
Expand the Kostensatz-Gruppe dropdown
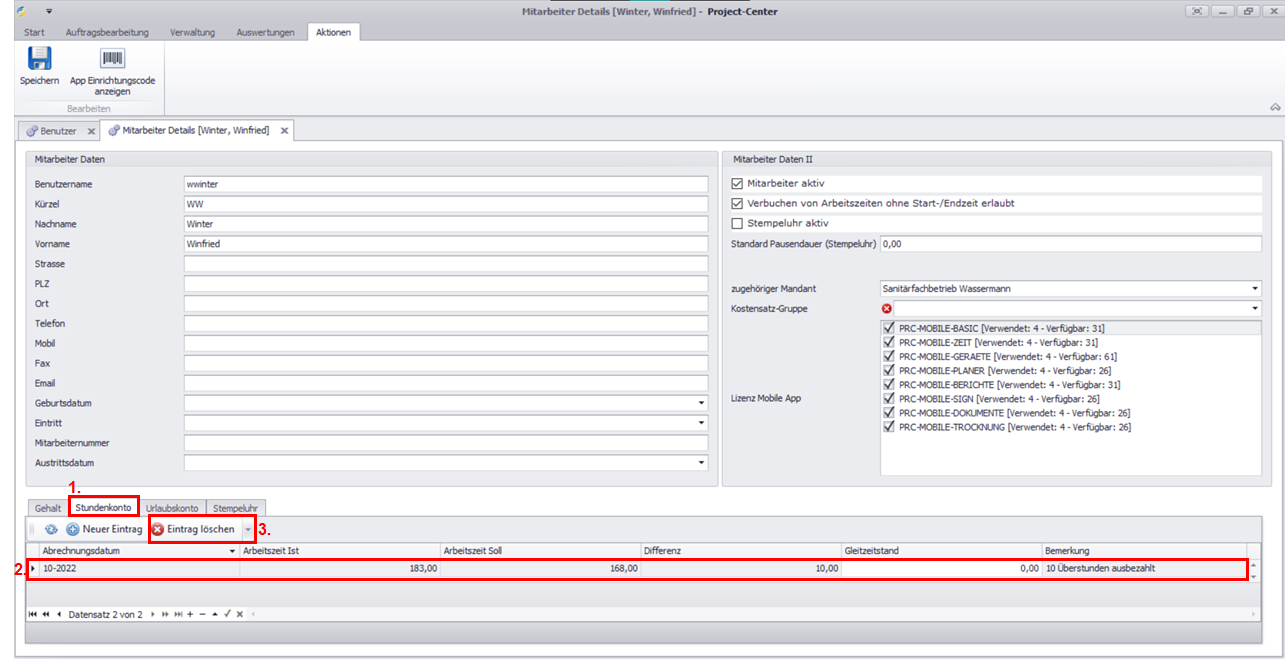[1255, 309]
